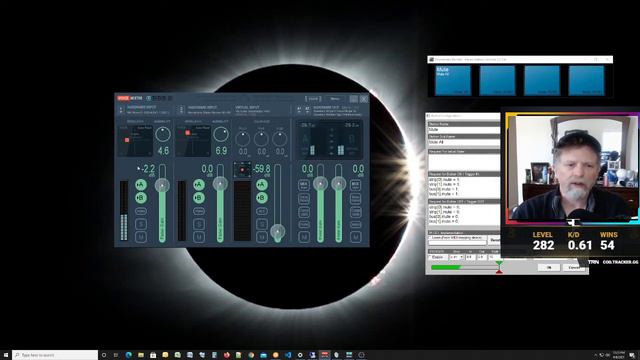Click the Audibility knob showing 4.6
This screenshot has width=640, height=360.
click(x=163, y=134)
